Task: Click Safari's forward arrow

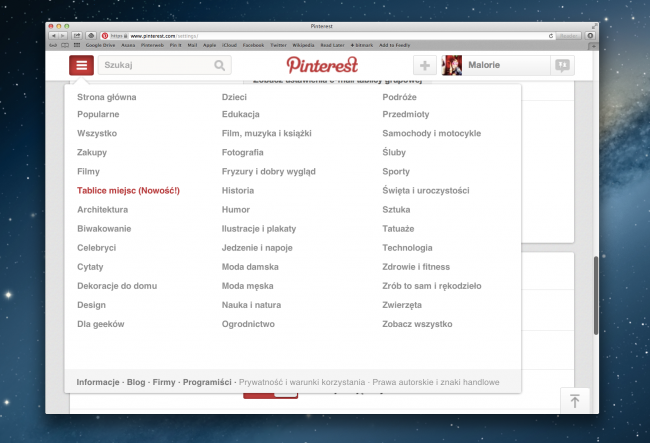Action: (63, 36)
